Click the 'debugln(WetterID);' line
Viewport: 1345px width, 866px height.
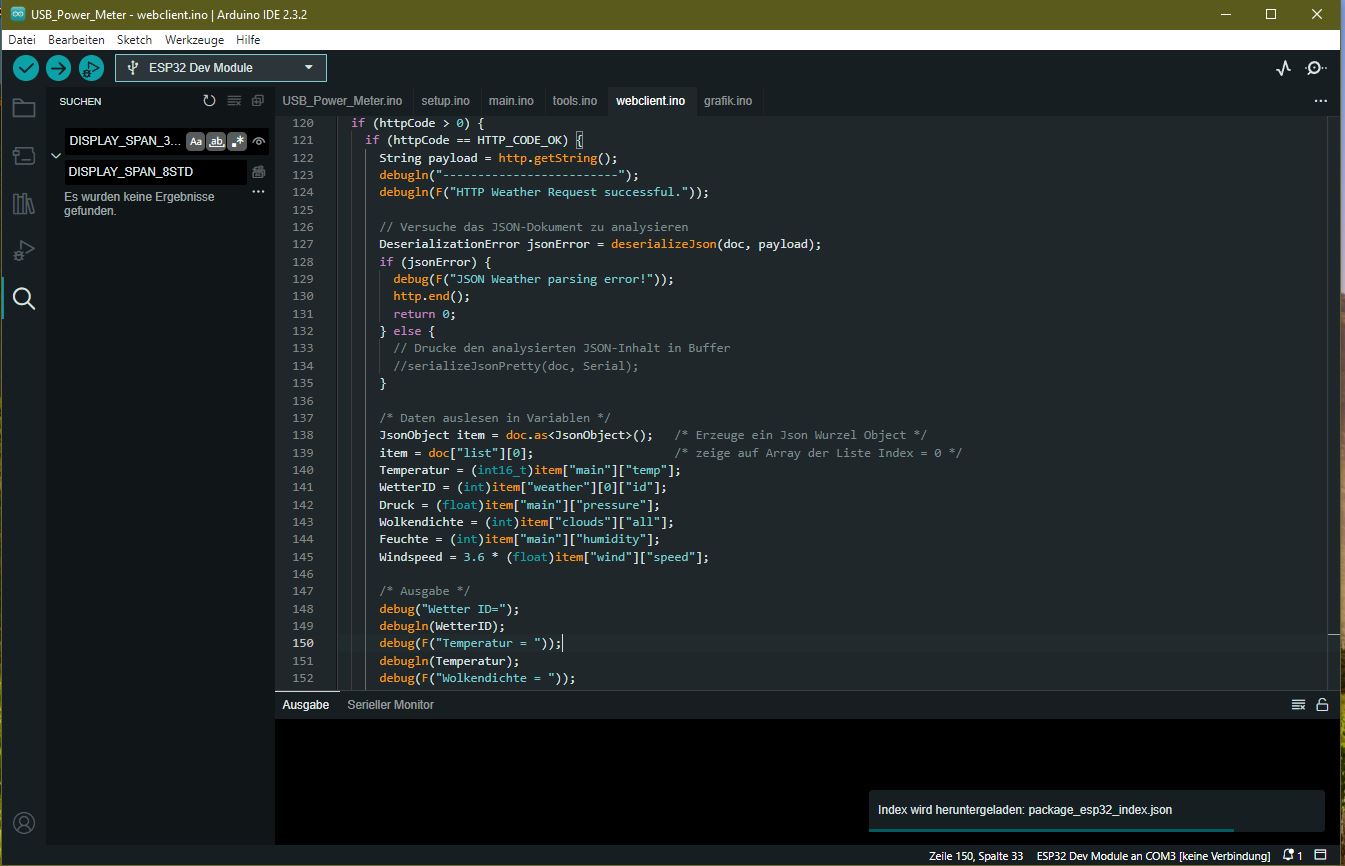[x=442, y=626]
